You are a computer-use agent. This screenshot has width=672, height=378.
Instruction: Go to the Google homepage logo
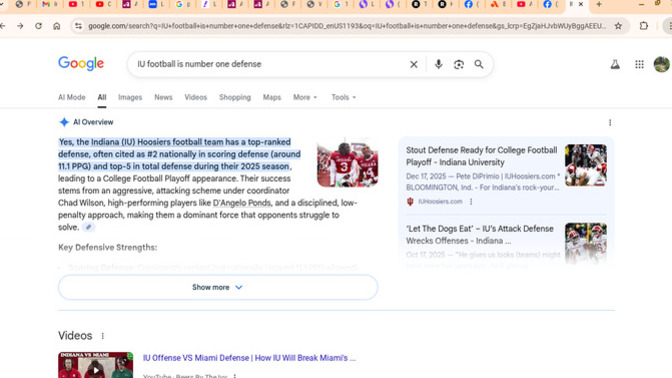pos(81,63)
